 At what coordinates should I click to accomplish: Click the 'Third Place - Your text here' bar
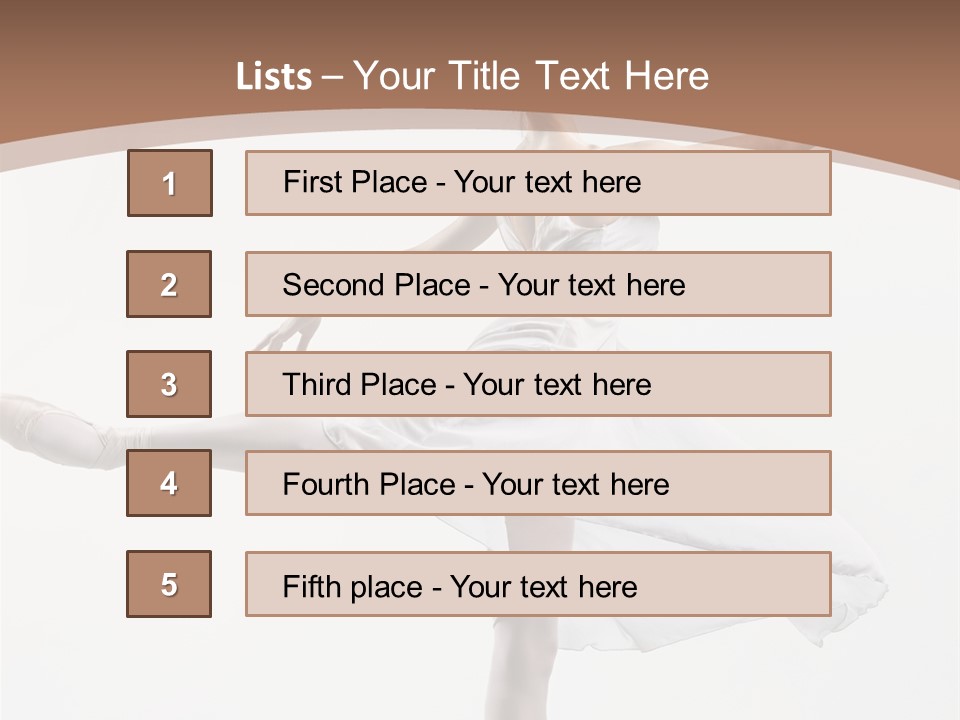coord(538,384)
